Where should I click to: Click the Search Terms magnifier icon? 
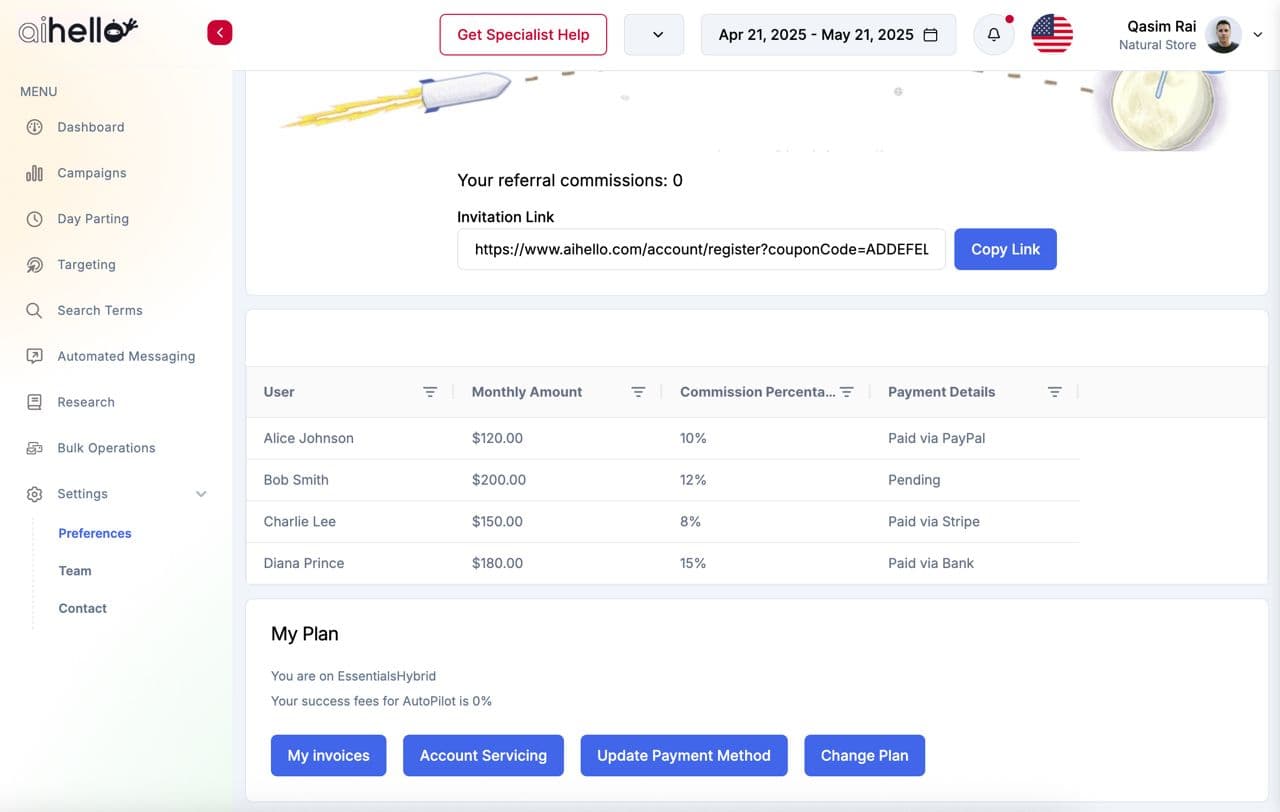pyautogui.click(x=35, y=311)
